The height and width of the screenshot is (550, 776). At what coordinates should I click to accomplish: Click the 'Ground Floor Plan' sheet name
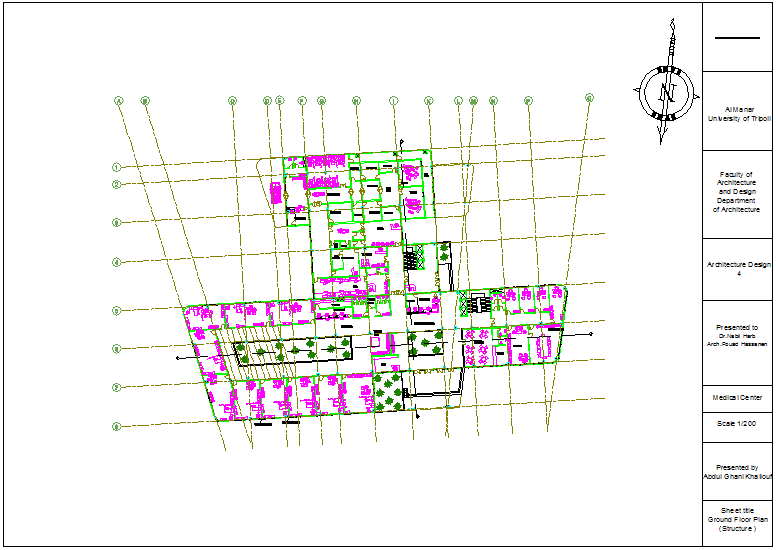tap(738, 520)
